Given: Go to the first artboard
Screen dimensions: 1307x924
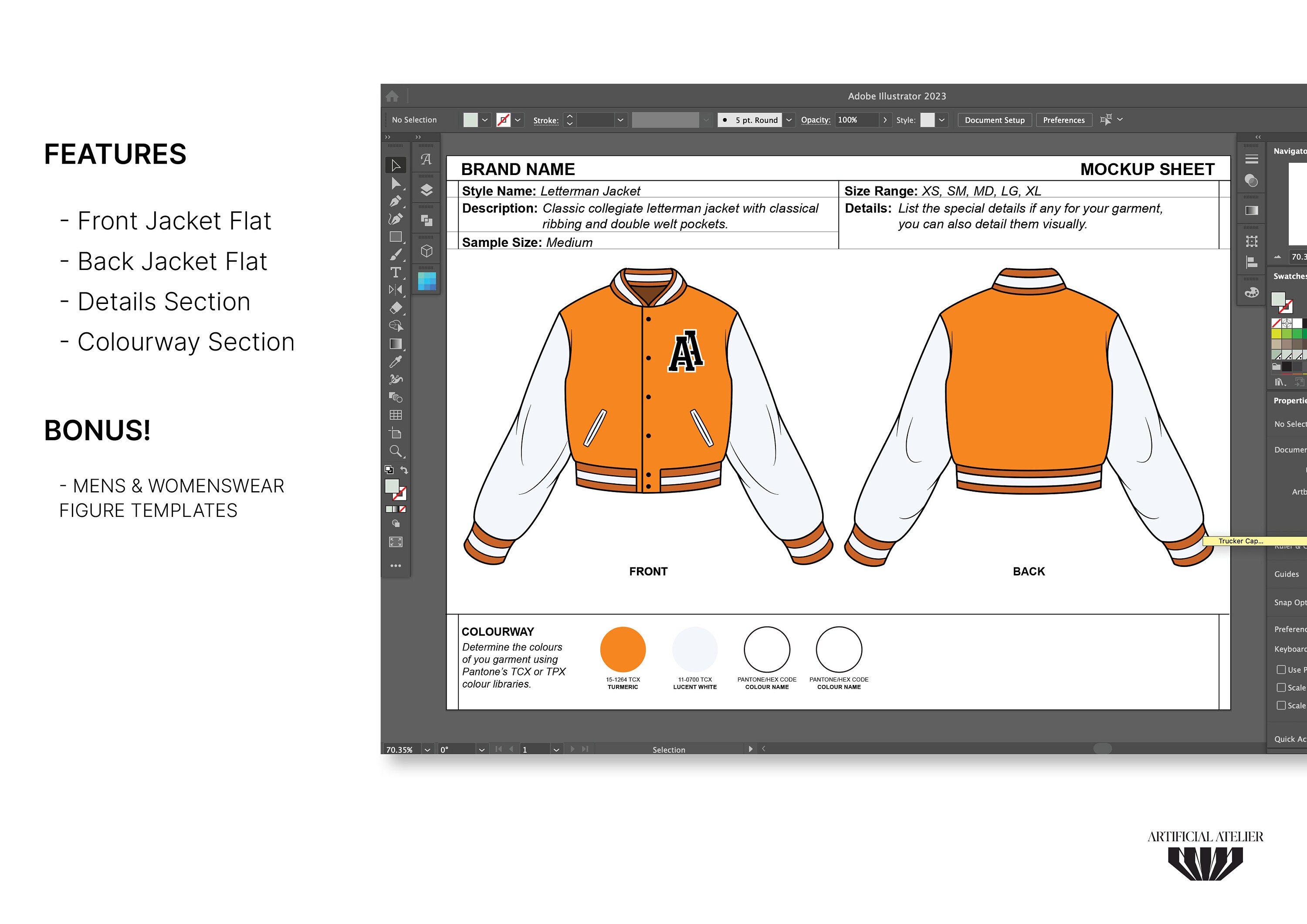Looking at the screenshot, I should [499, 749].
